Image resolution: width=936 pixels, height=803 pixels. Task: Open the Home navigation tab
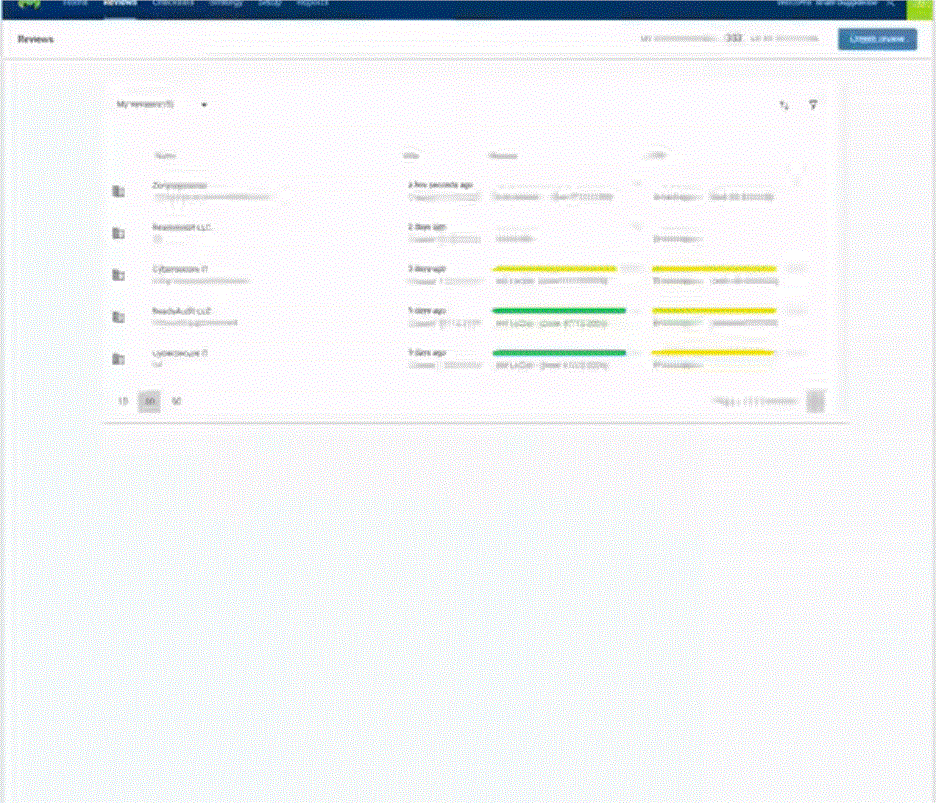[76, 3]
